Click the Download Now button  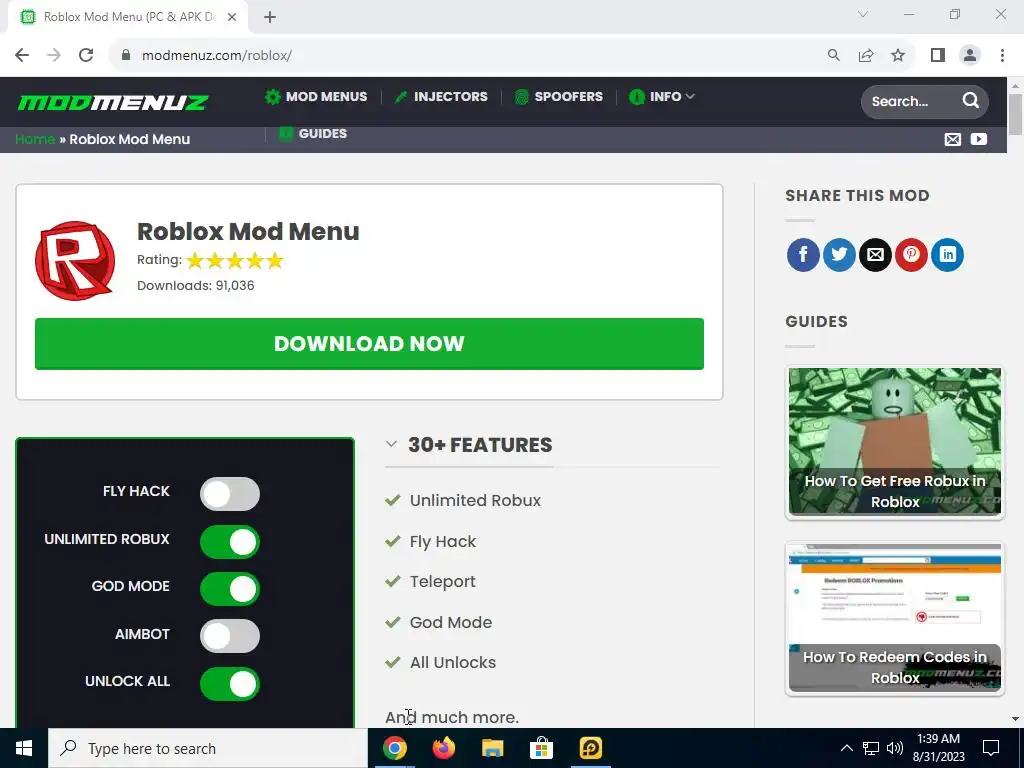pos(369,344)
